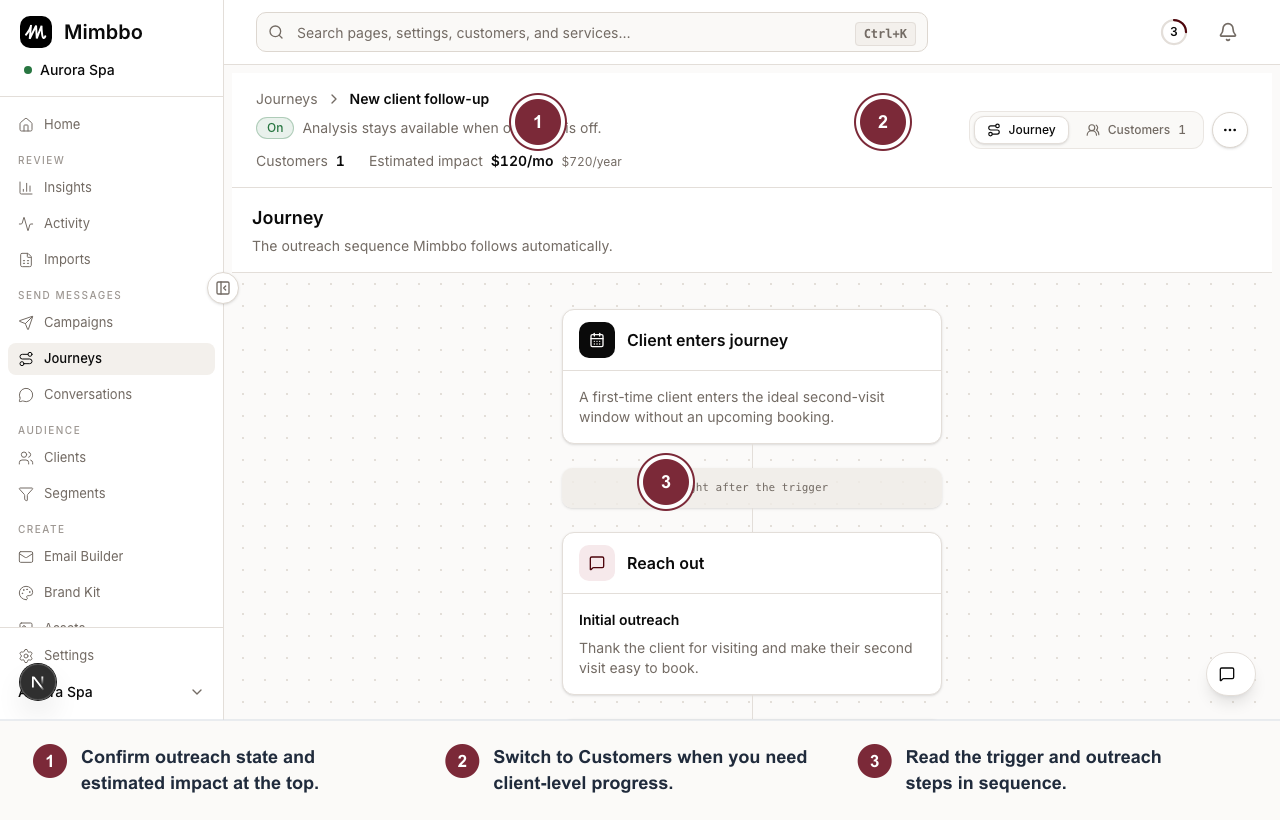Click the calendar icon on the trigger card
The height and width of the screenshot is (820, 1280).
tap(597, 340)
